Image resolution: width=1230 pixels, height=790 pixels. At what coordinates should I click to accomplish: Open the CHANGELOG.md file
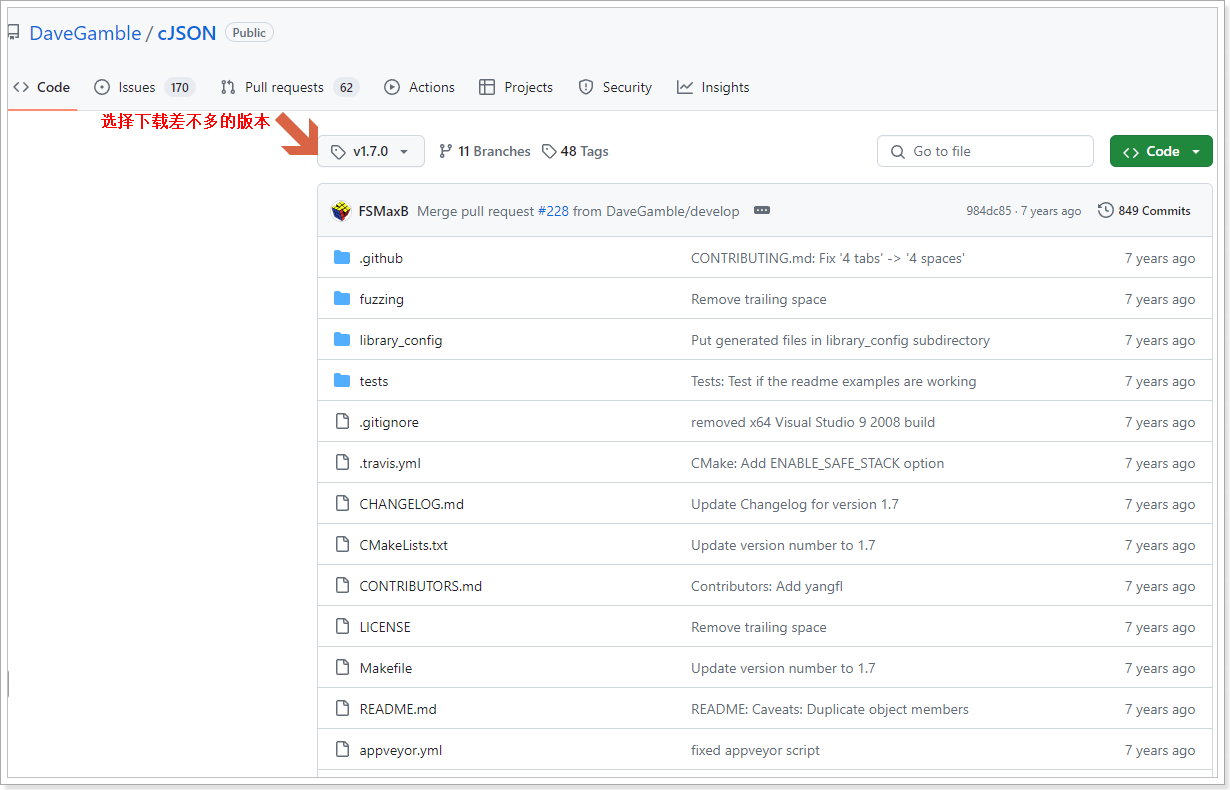pos(412,504)
